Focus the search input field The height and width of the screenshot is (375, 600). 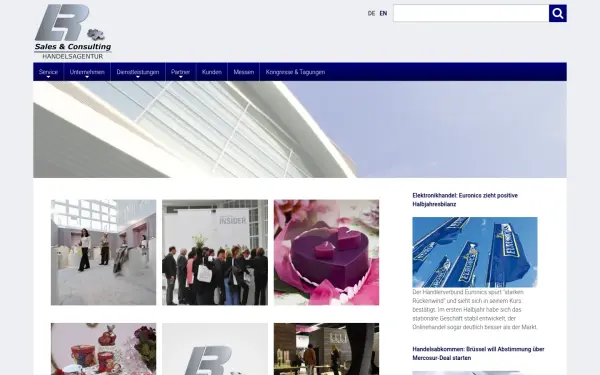[471, 13]
